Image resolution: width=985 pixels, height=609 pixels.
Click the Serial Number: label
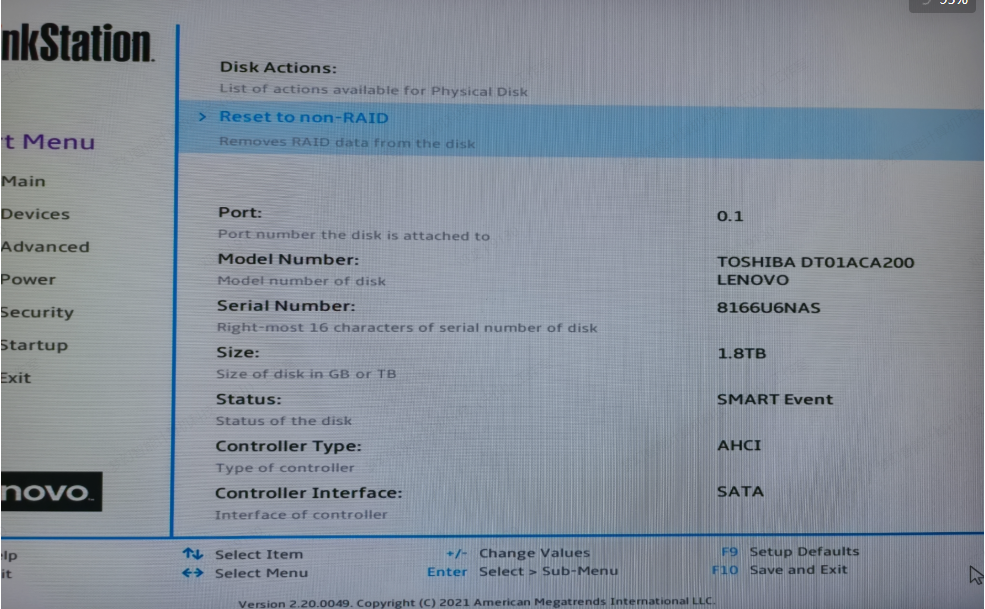286,305
